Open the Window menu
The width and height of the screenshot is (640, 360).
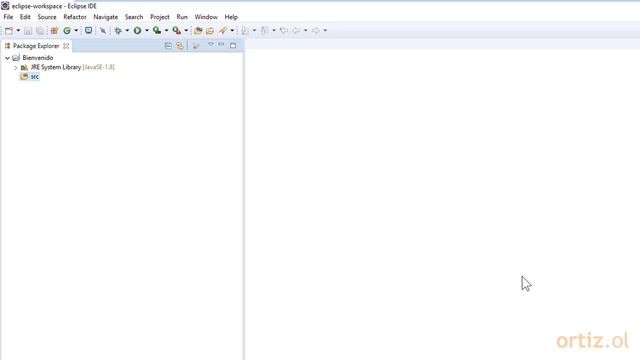click(206, 17)
